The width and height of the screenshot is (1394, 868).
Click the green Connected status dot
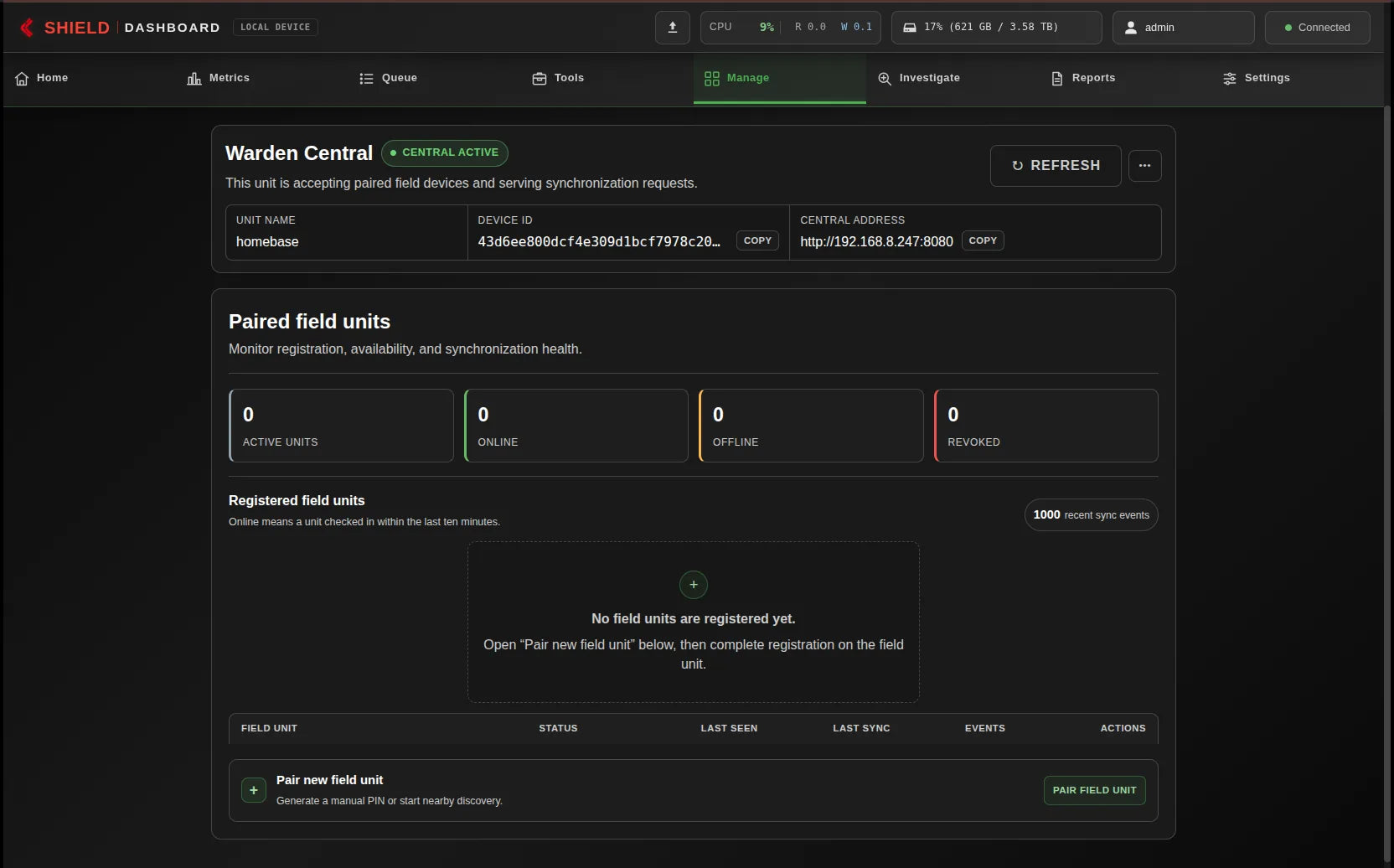tap(1288, 28)
